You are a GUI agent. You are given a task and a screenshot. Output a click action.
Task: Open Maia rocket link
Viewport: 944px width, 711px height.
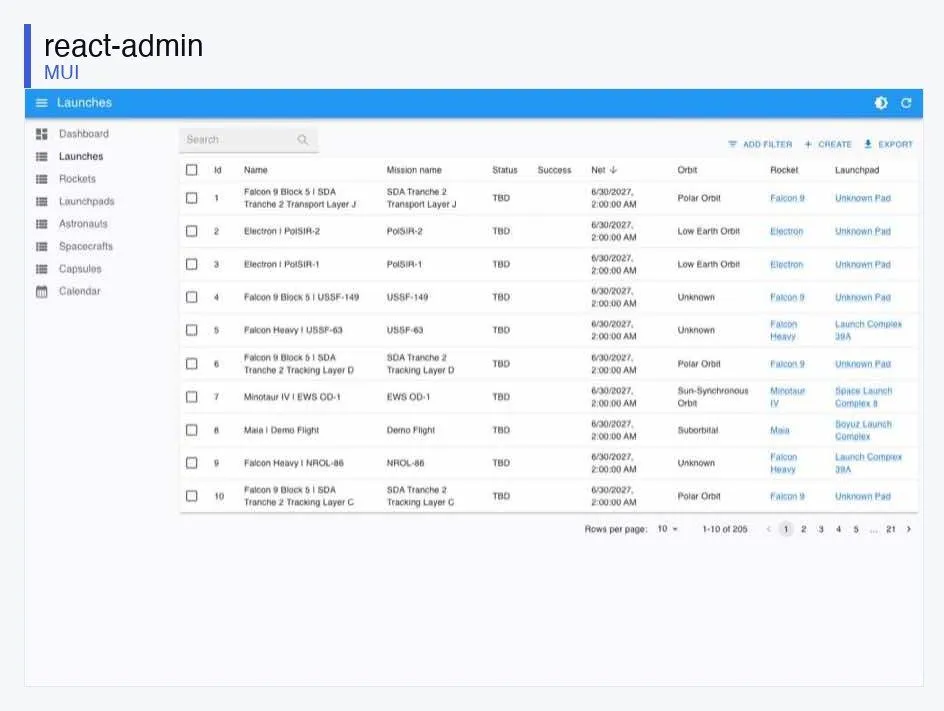[x=780, y=430]
